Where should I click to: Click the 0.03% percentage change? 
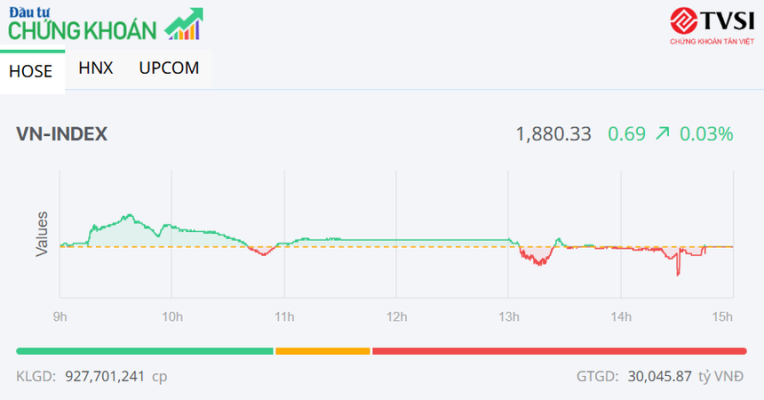pyautogui.click(x=707, y=134)
